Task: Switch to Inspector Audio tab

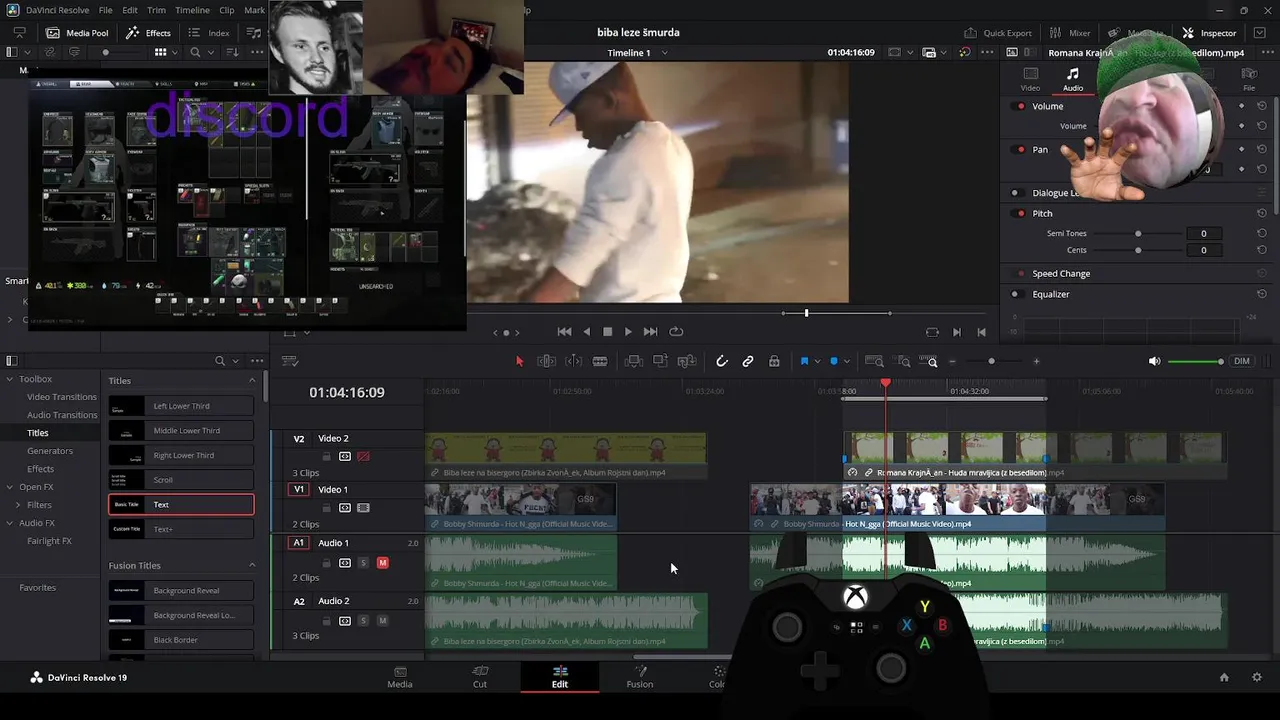Action: click(1072, 80)
